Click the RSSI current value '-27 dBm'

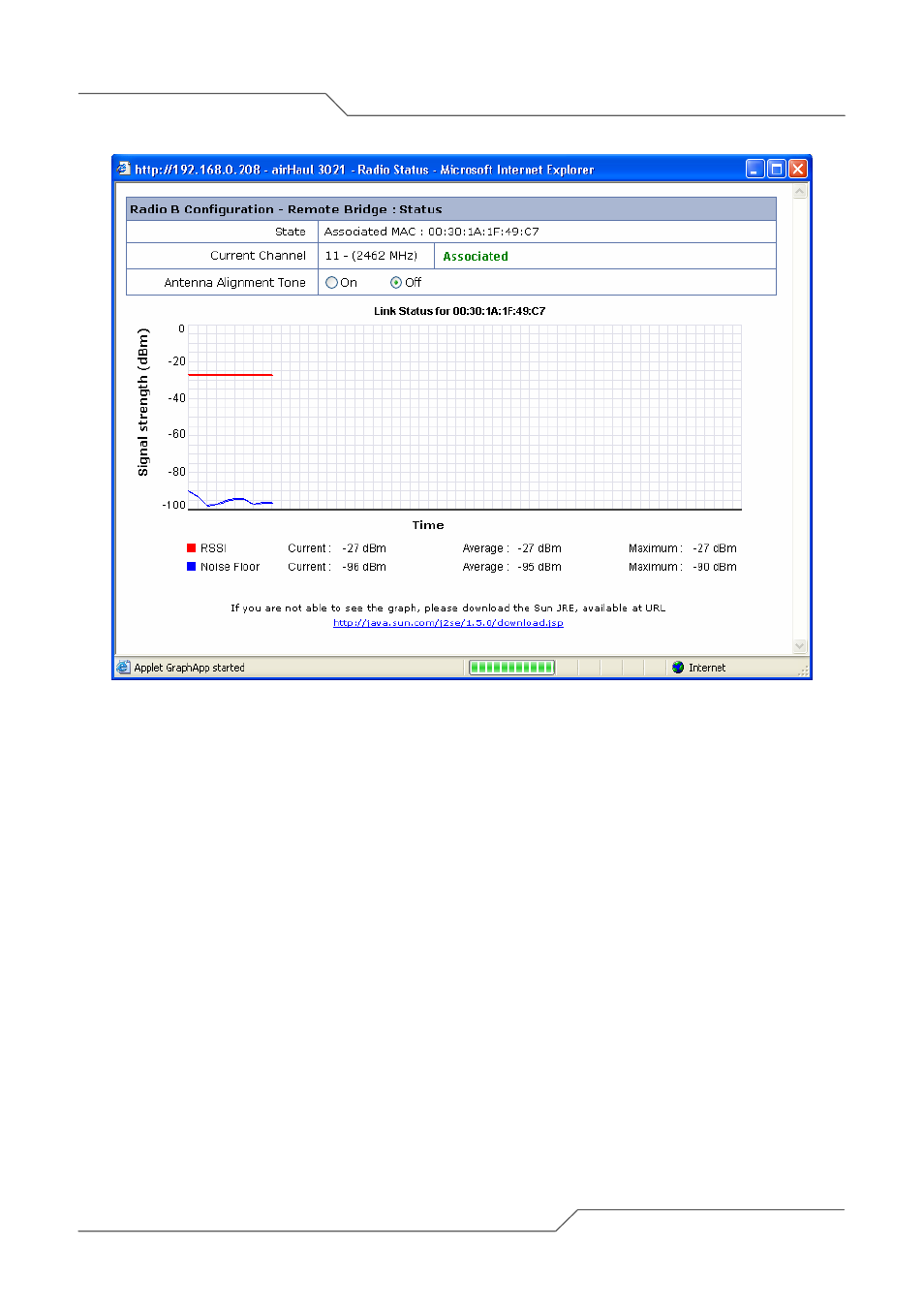(364, 548)
